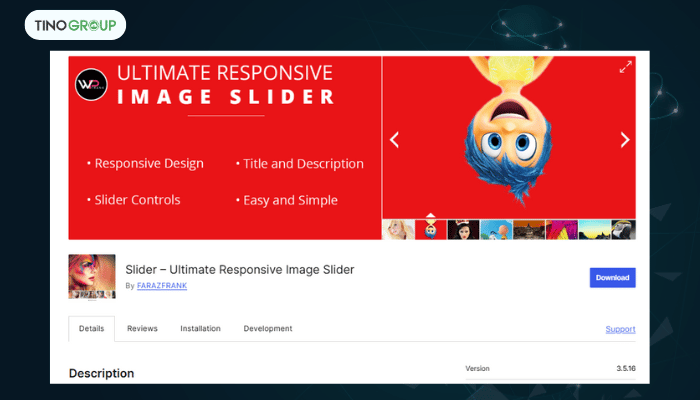Select the sunset building thumbnail
This screenshot has height=400, width=700.
[x=529, y=229]
